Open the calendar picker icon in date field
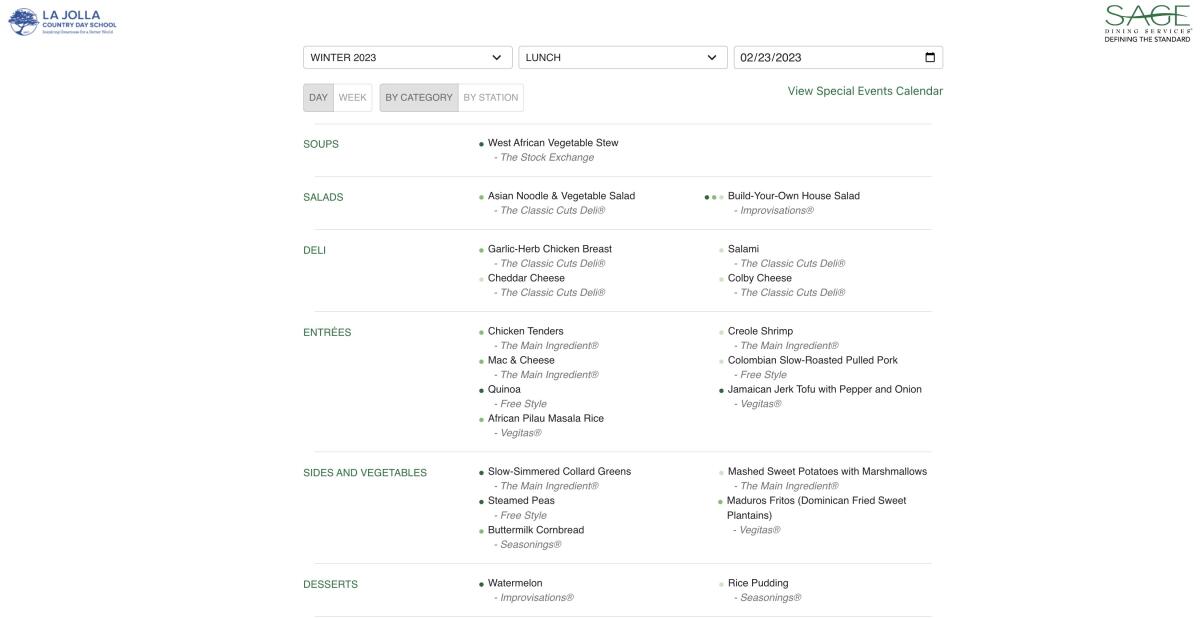Image resolution: width=1200 pixels, height=618 pixels. coord(930,57)
